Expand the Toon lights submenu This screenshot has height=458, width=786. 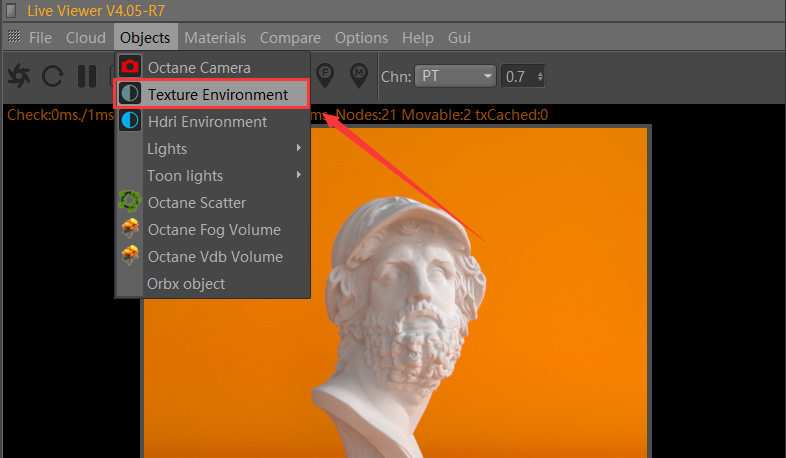pos(213,175)
